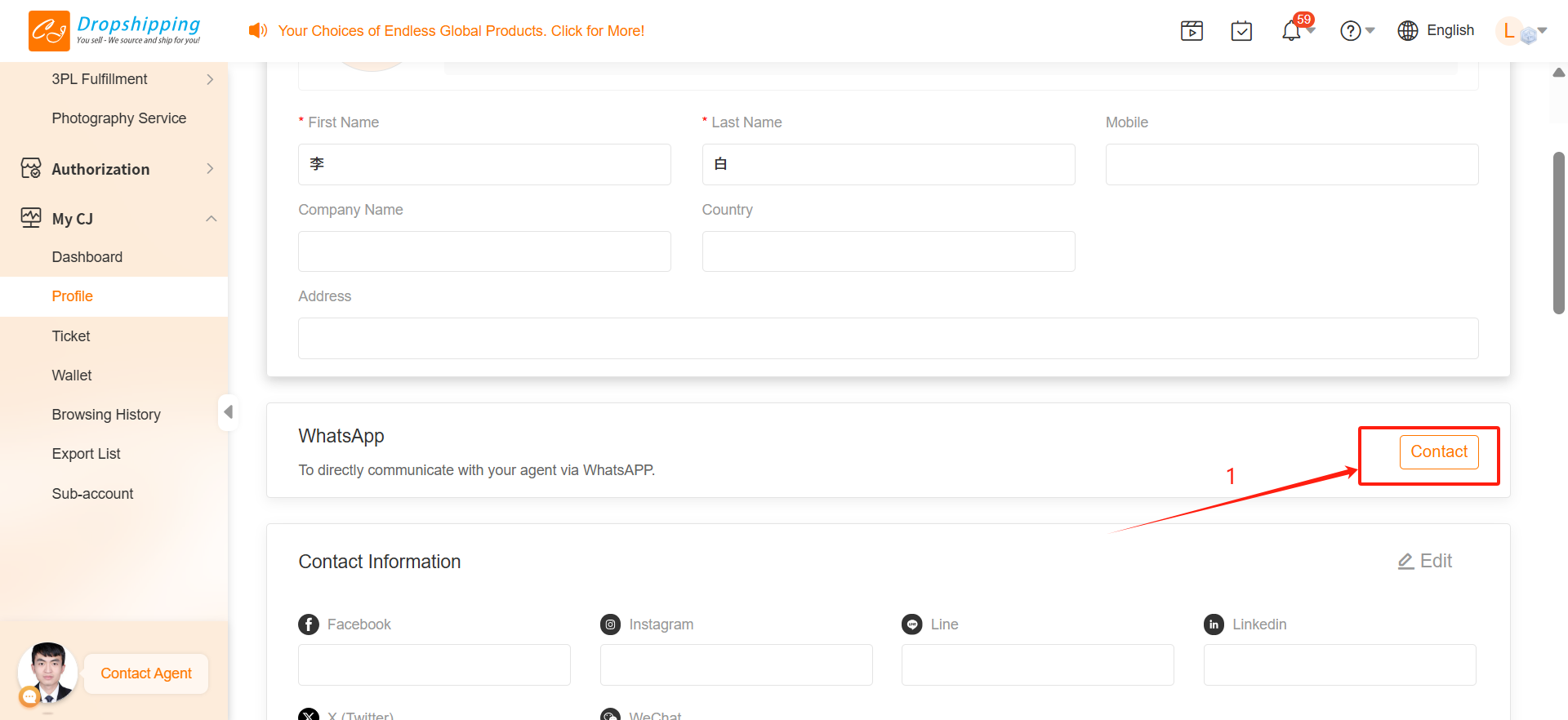1568x720 pixels.
Task: Open the help question mark menu
Action: [x=1352, y=31]
